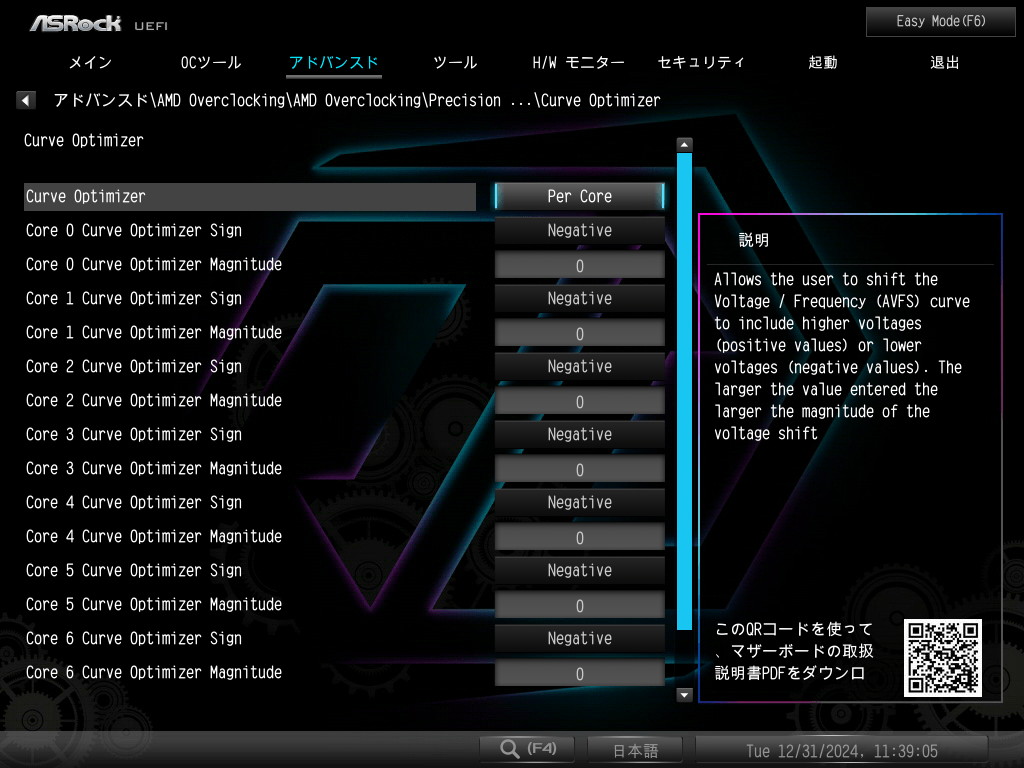This screenshot has width=1024, height=768.
Task: Select Core 0 Curve Optimizer Sign label
Action: [134, 231]
